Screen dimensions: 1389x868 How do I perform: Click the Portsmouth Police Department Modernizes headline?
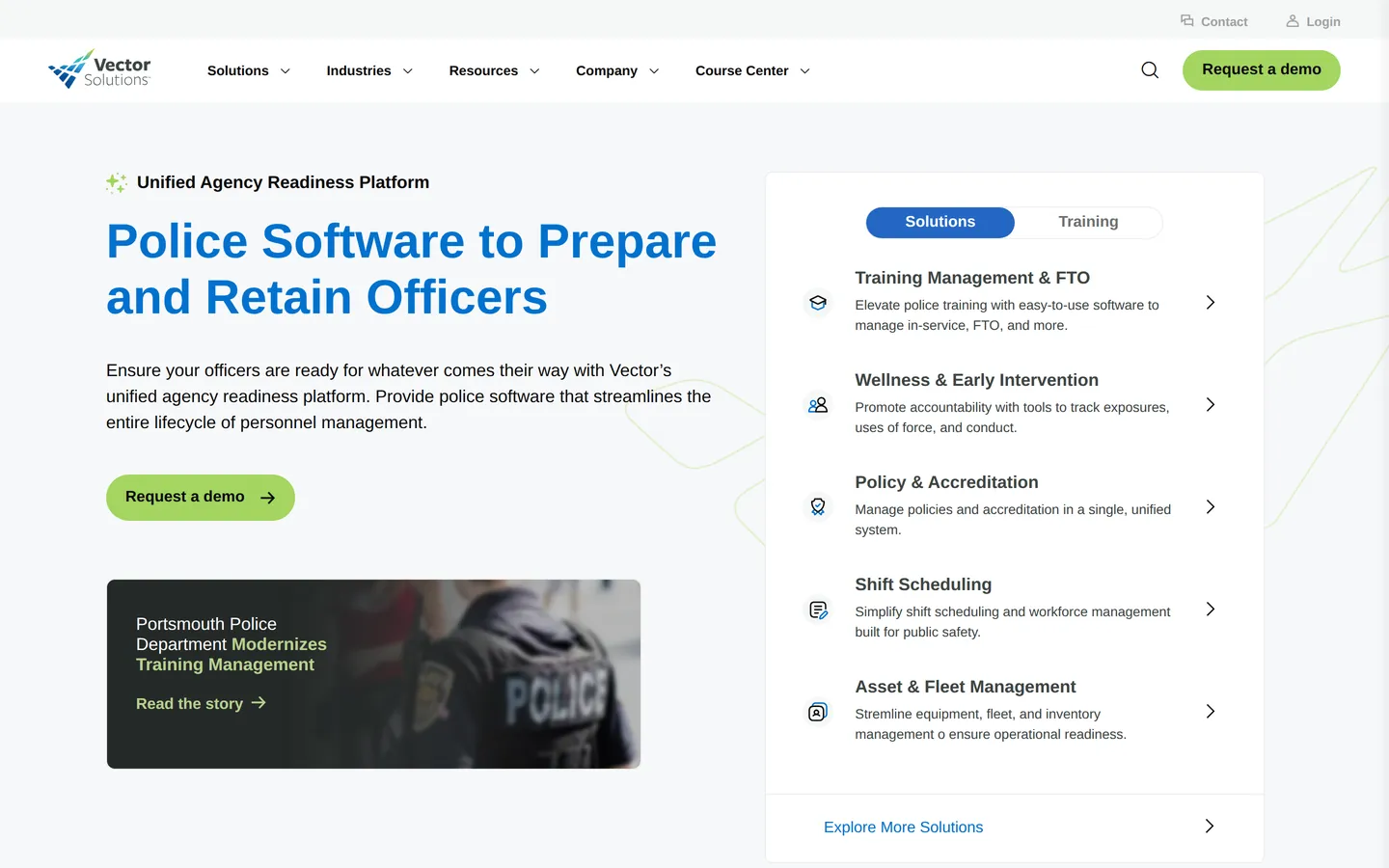point(231,644)
